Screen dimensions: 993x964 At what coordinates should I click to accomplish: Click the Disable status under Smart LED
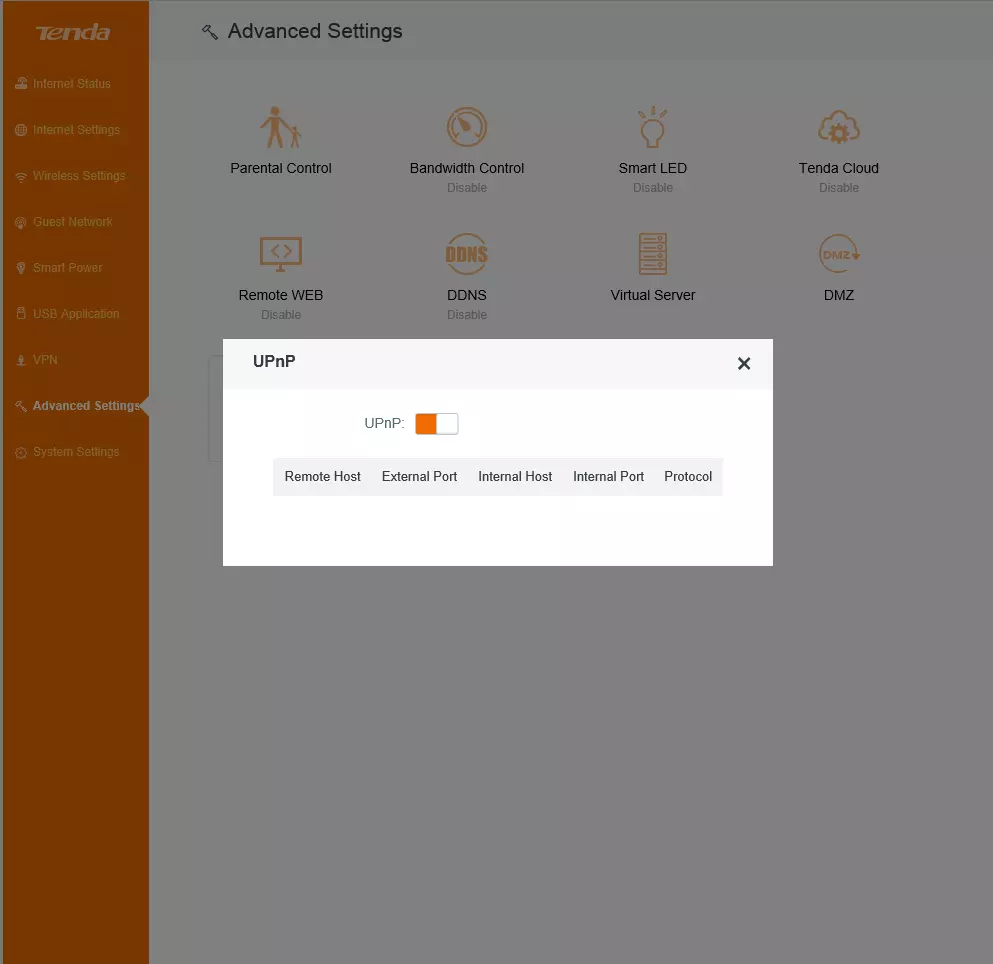(x=652, y=188)
